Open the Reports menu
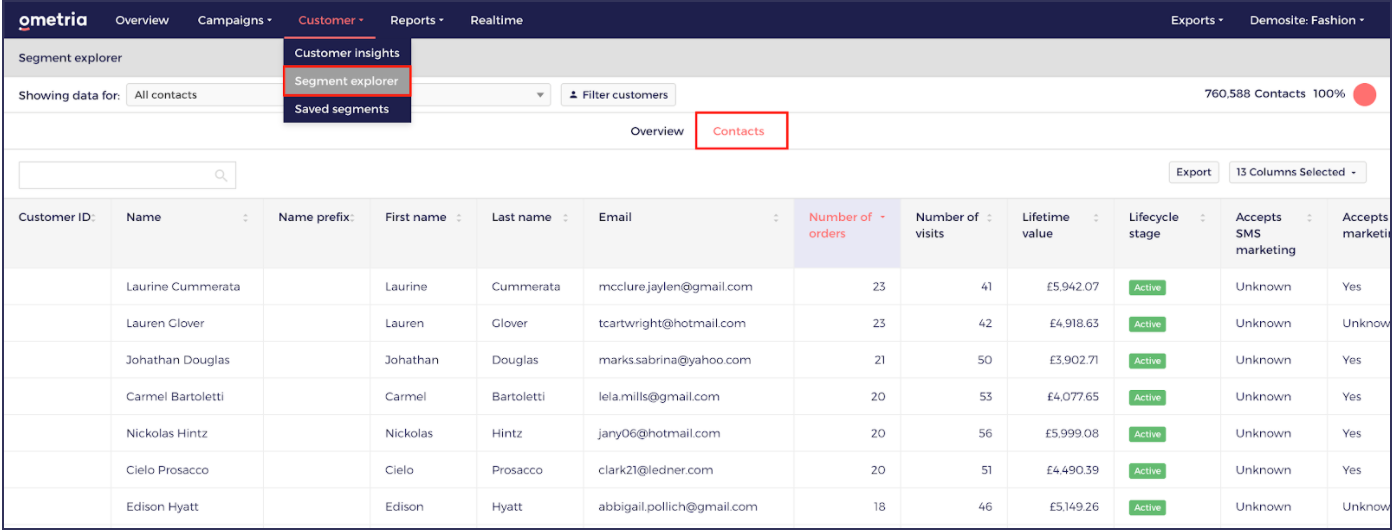Viewport: 1392px width, 532px height. point(417,20)
